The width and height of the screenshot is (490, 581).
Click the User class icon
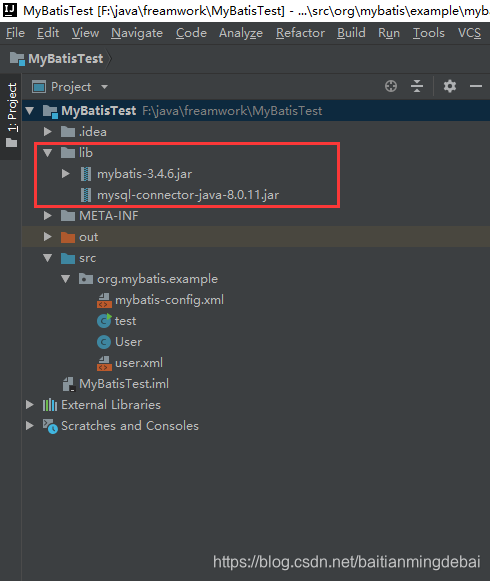(104, 342)
